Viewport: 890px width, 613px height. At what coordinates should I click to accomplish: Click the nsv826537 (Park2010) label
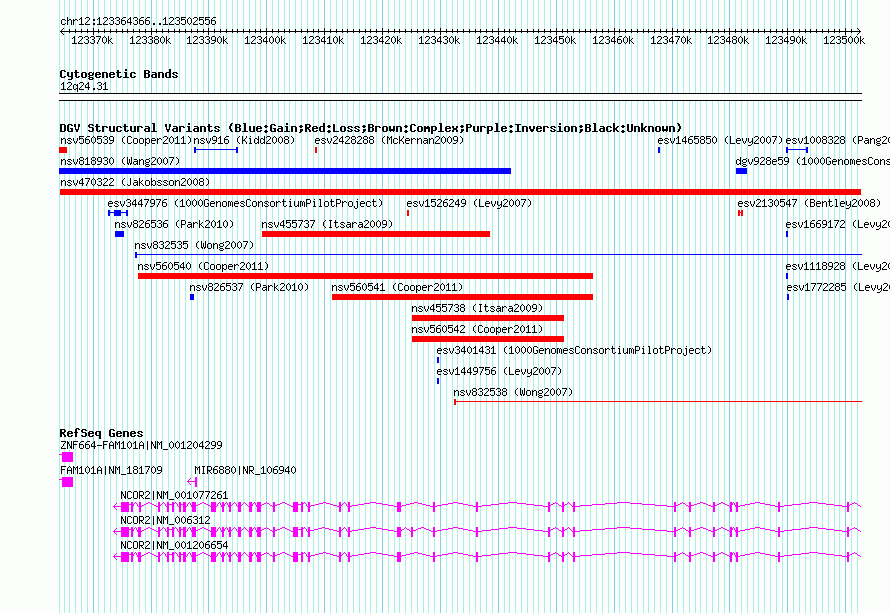pos(249,287)
